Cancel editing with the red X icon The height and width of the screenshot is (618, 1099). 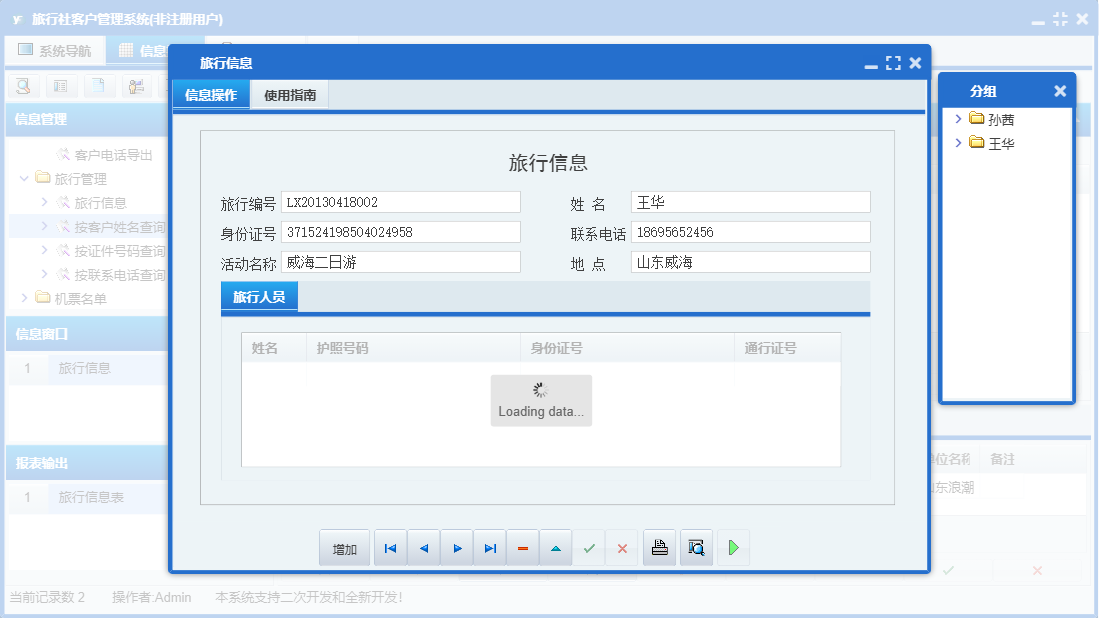point(621,547)
